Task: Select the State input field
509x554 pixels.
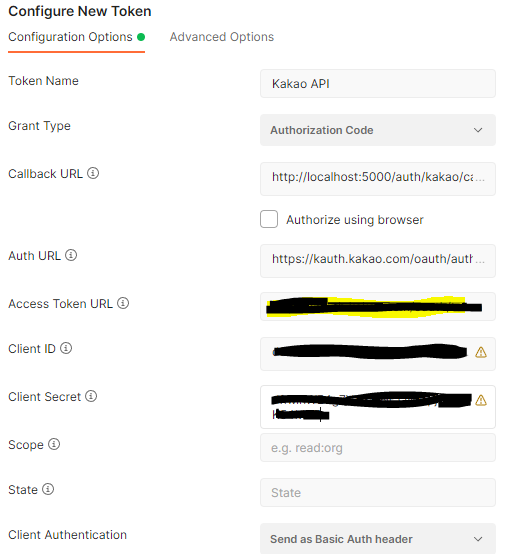Action: coord(378,493)
